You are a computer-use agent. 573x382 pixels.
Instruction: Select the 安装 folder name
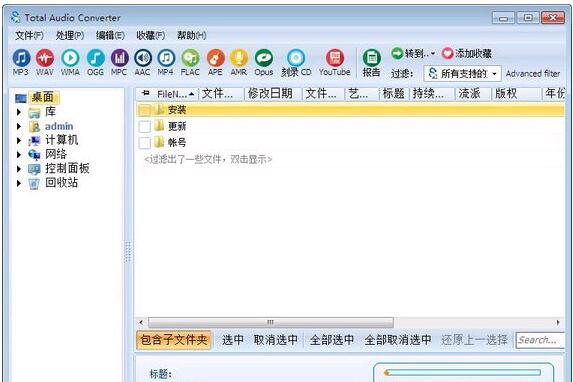coord(177,110)
